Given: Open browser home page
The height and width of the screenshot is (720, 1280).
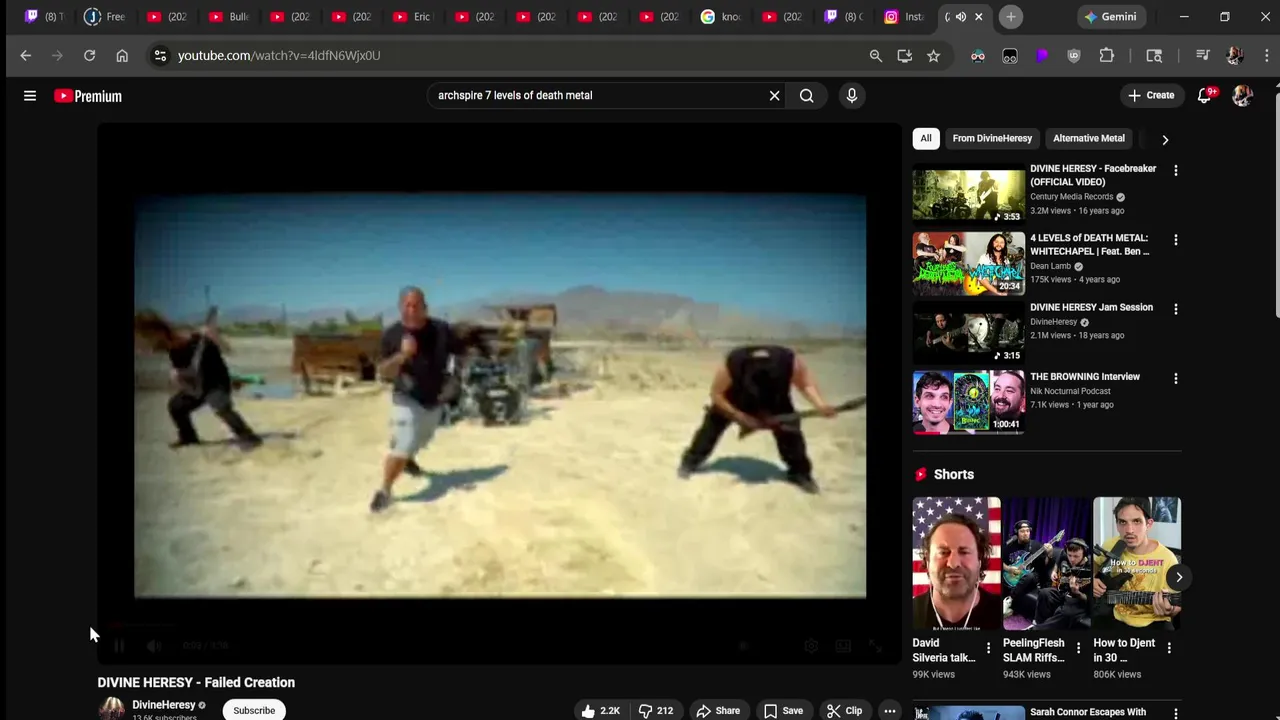Looking at the screenshot, I should pyautogui.click(x=122, y=56).
